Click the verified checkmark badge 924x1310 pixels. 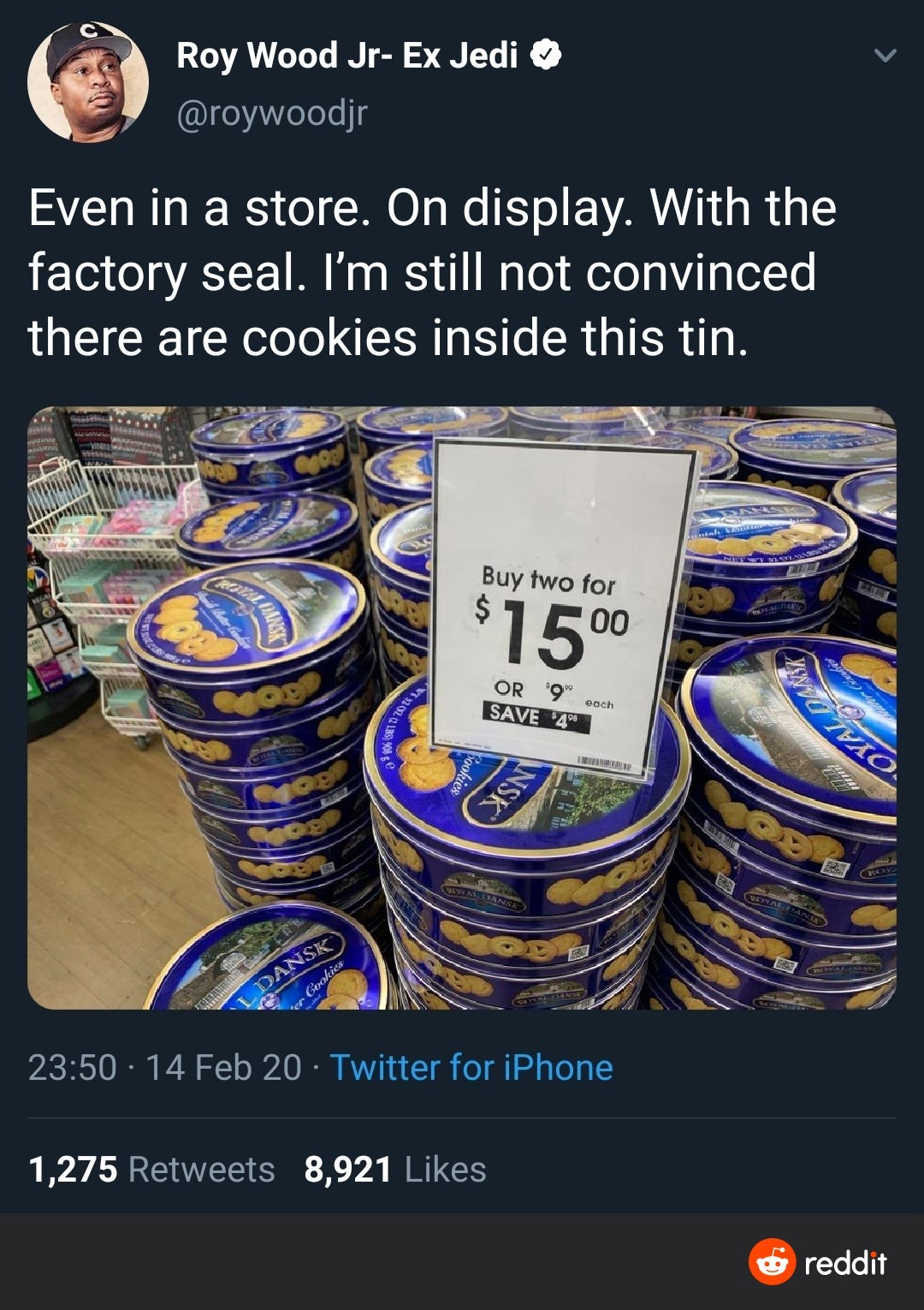click(546, 56)
